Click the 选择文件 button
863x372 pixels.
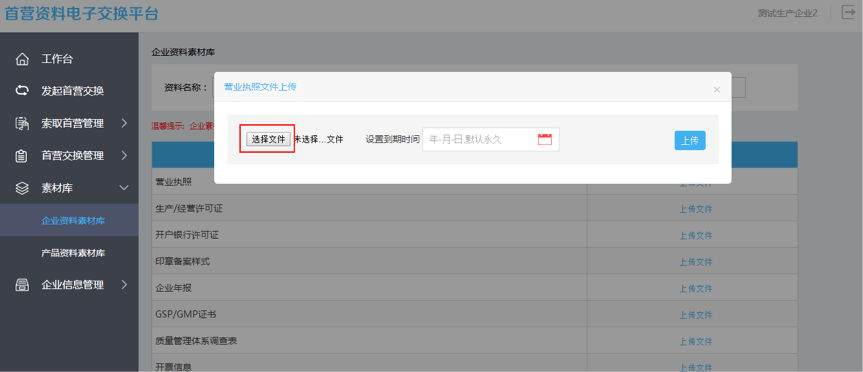(x=268, y=139)
